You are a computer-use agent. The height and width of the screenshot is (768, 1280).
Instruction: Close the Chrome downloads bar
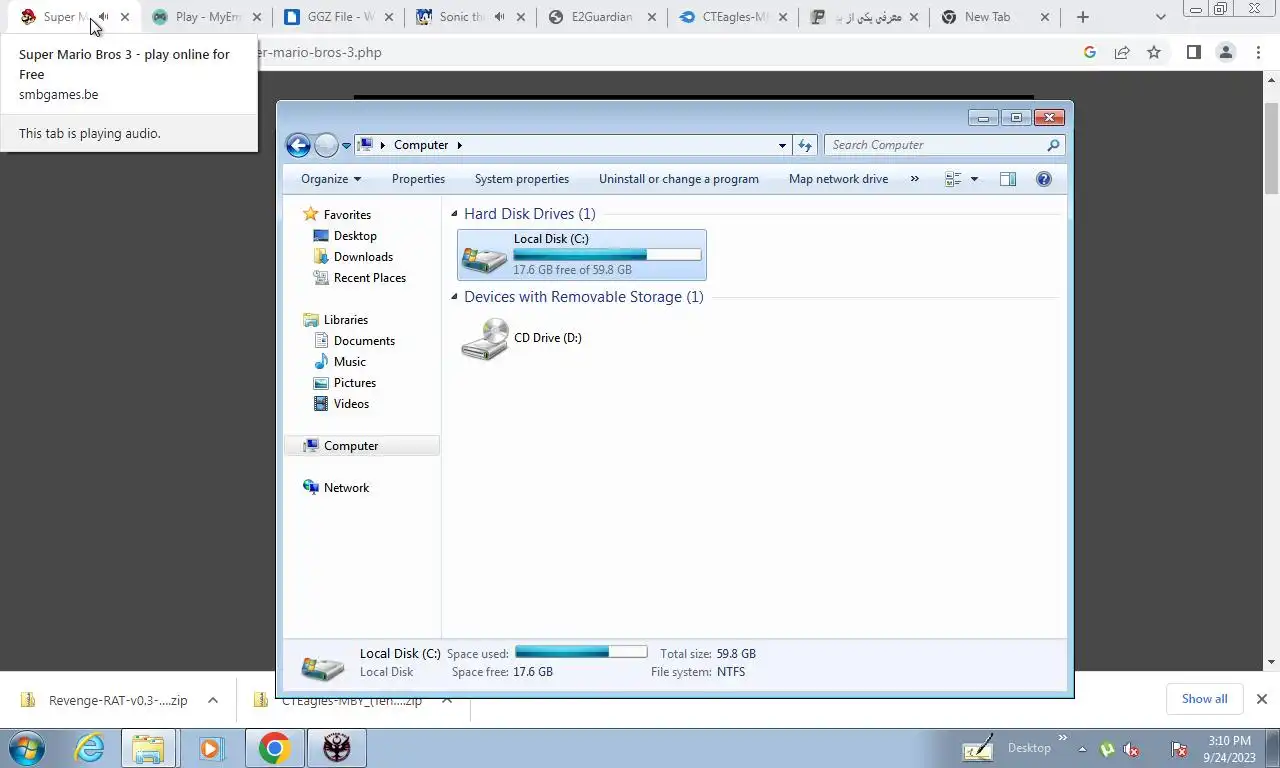(1262, 699)
